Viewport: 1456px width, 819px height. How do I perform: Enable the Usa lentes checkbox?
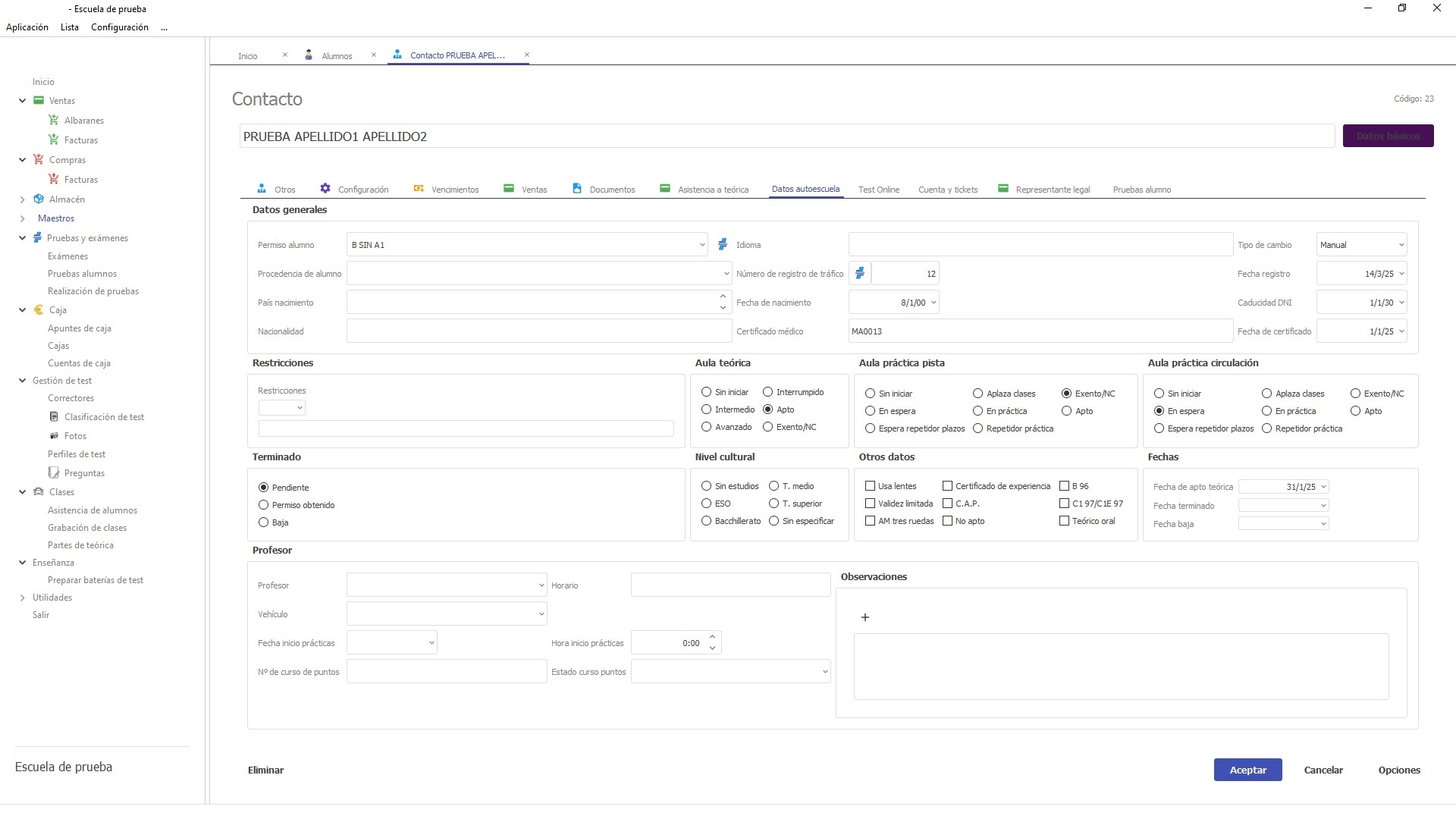click(x=871, y=486)
